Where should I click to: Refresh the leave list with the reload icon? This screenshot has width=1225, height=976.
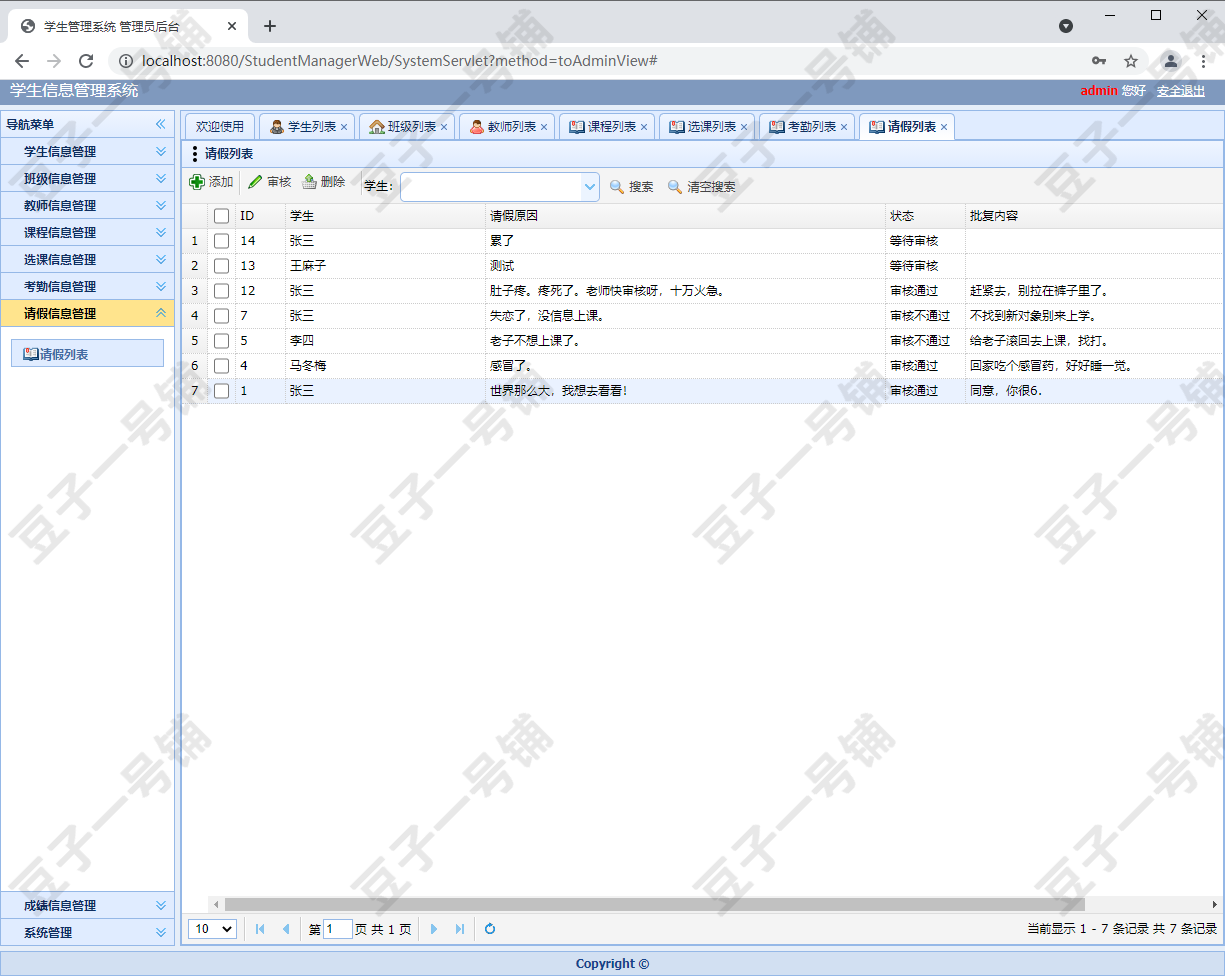(x=489, y=929)
